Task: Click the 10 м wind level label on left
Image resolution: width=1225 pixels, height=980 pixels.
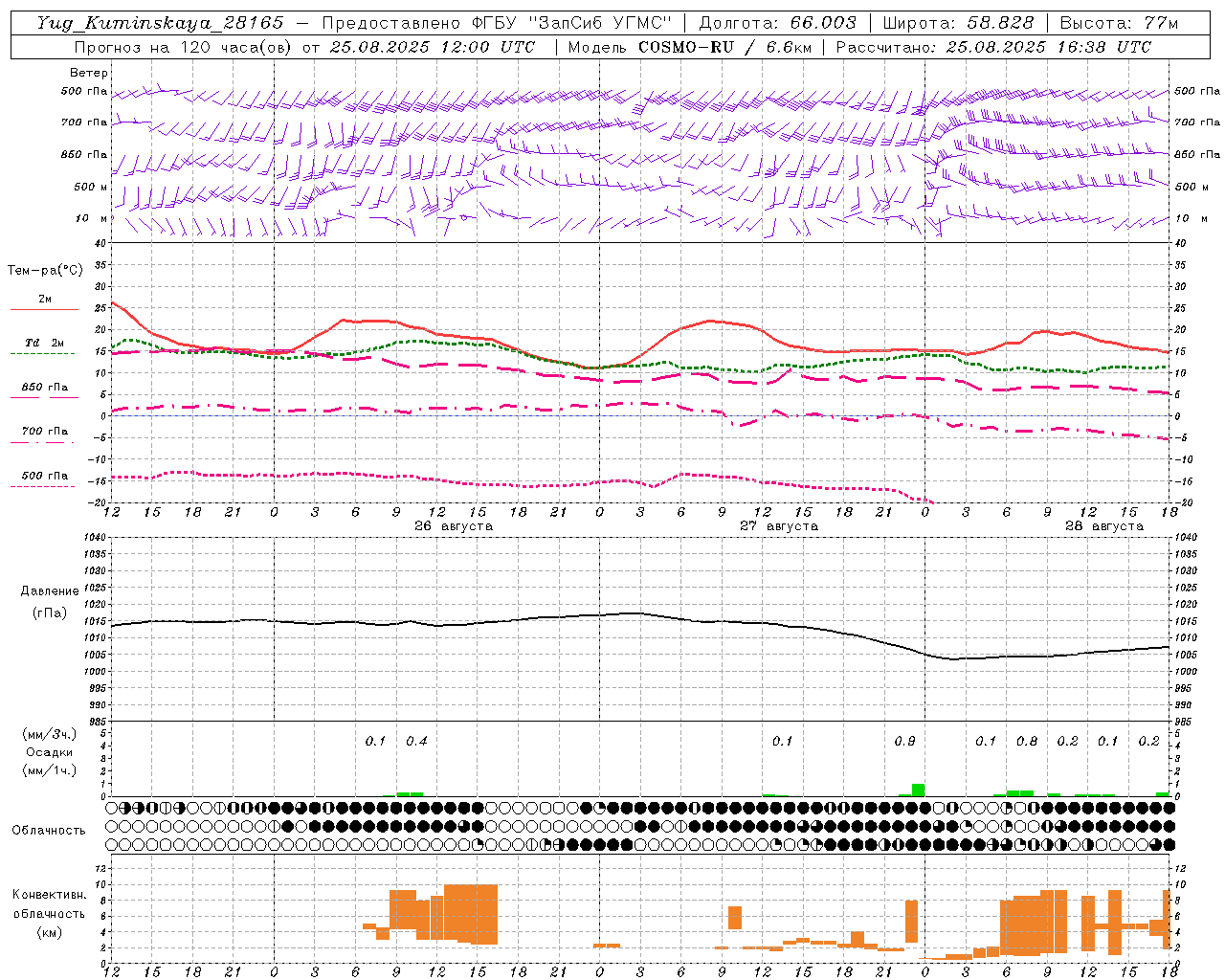Action: (92, 218)
